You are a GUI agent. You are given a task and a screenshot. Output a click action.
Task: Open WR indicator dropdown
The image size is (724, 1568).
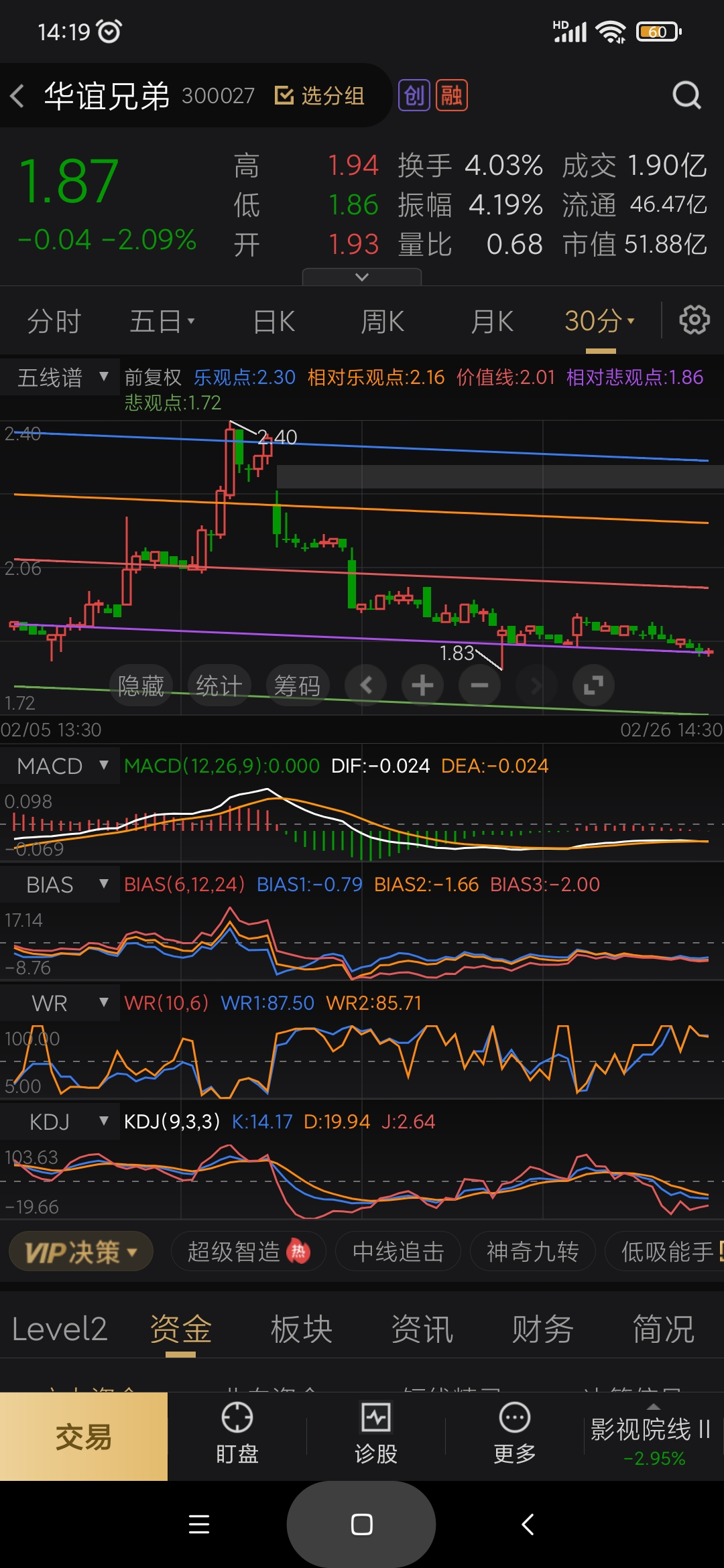[60, 1003]
